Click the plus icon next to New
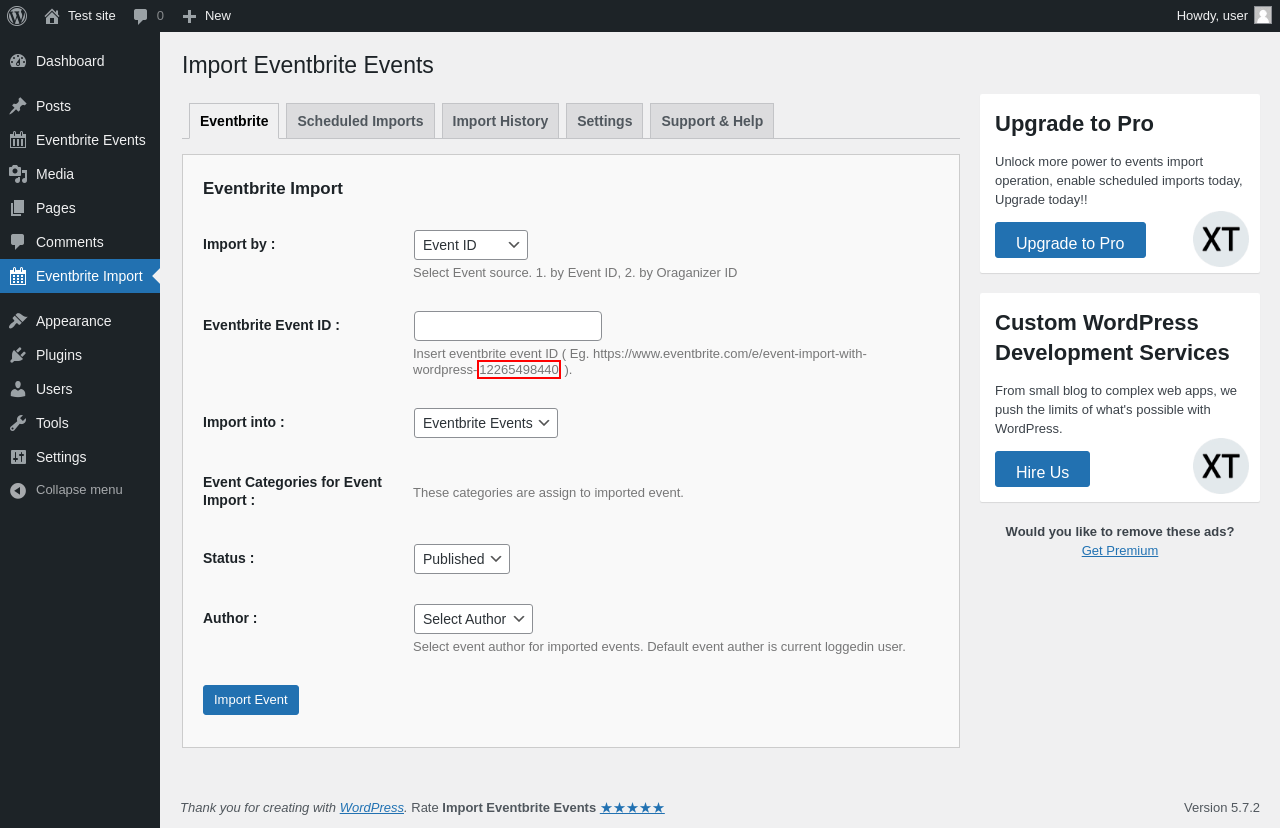Image resolution: width=1280 pixels, height=828 pixels. click(x=189, y=16)
